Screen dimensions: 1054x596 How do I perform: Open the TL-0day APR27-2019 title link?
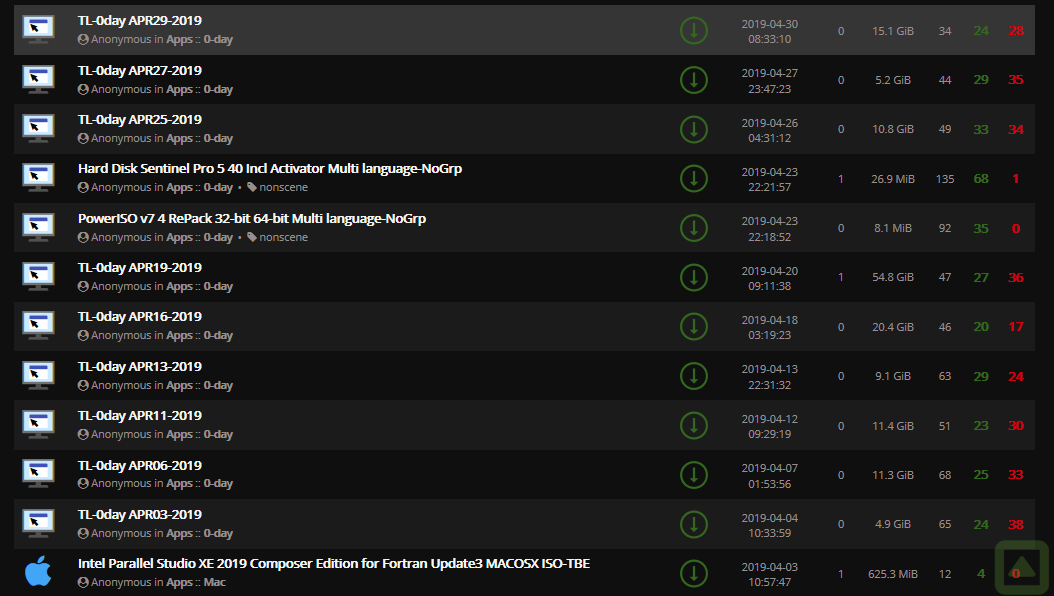coord(140,71)
